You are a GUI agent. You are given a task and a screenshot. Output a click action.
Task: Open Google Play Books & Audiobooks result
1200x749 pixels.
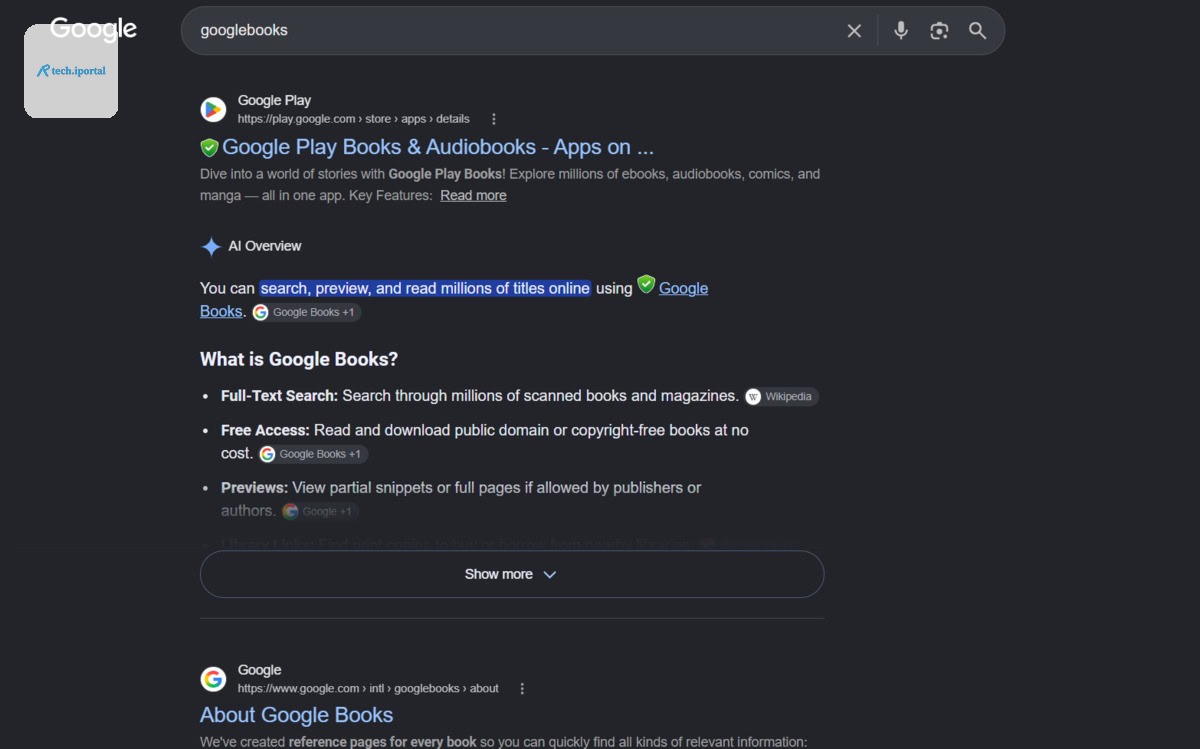tap(438, 147)
